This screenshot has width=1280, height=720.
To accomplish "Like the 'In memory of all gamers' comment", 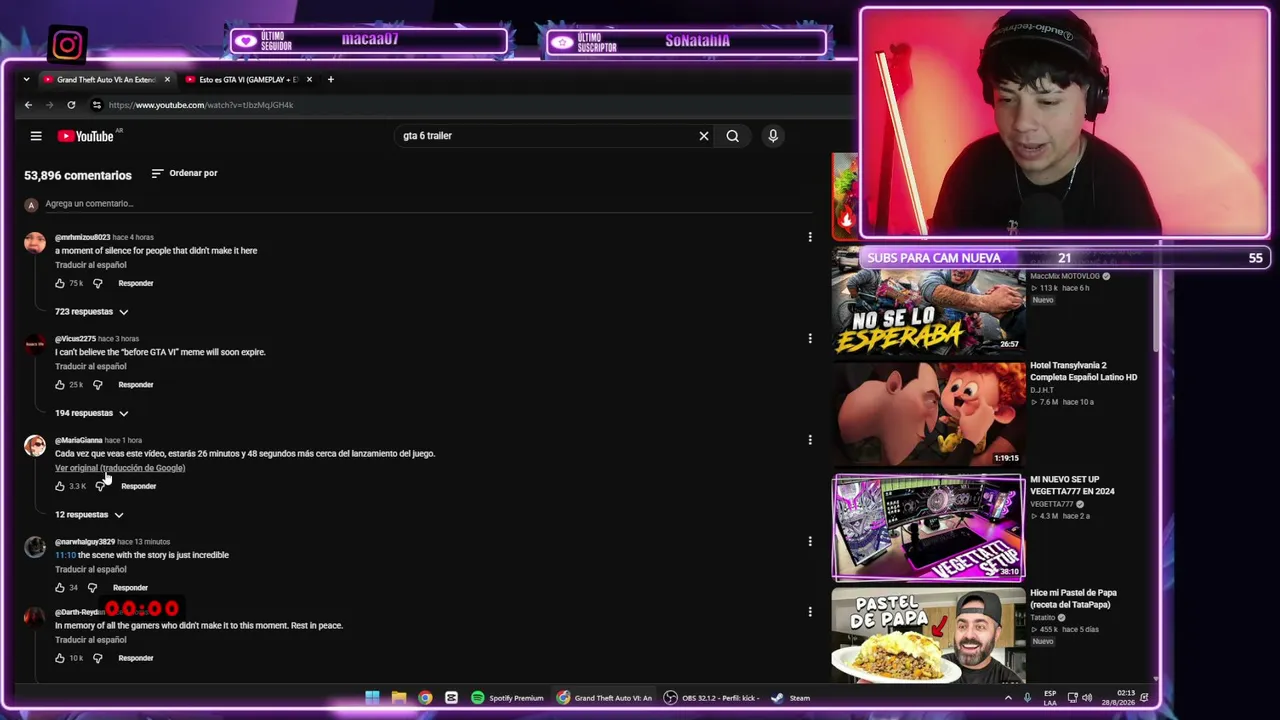I will [x=60, y=658].
